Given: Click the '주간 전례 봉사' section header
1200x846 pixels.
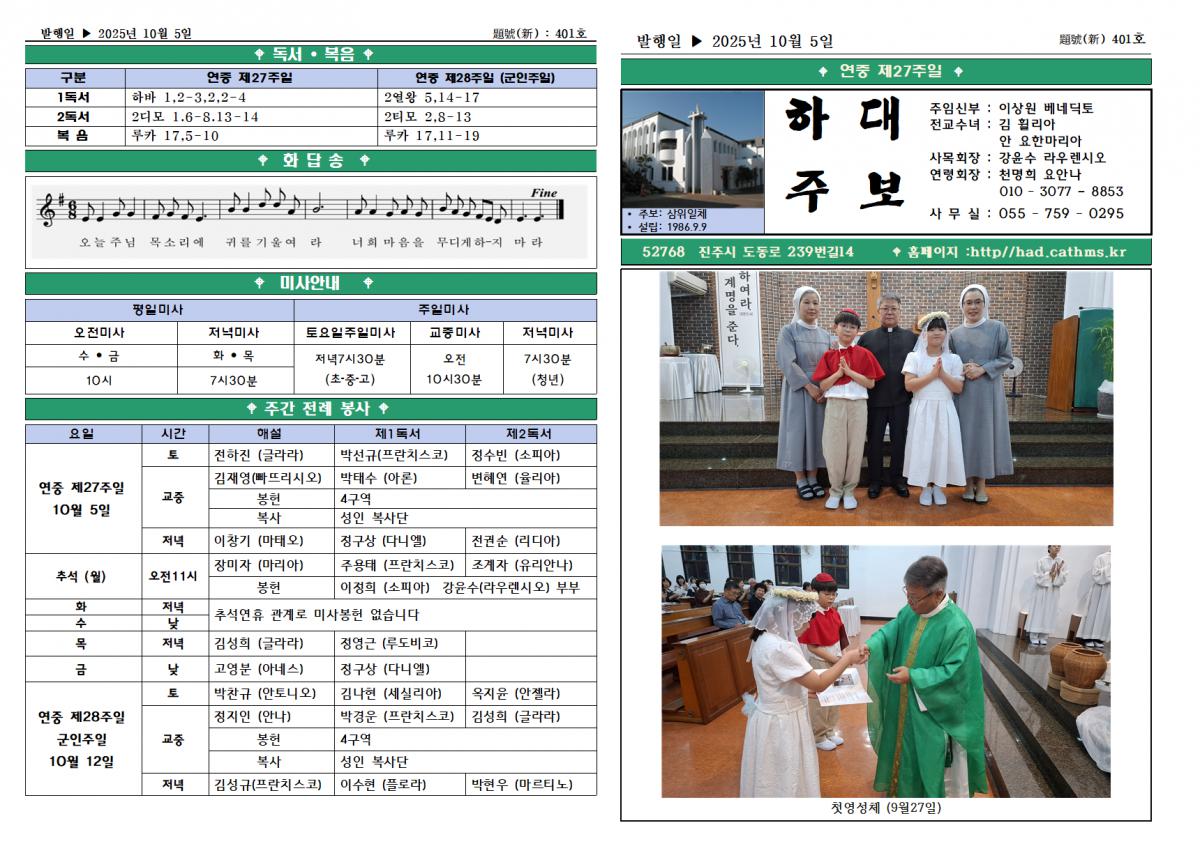Looking at the screenshot, I should point(311,409).
